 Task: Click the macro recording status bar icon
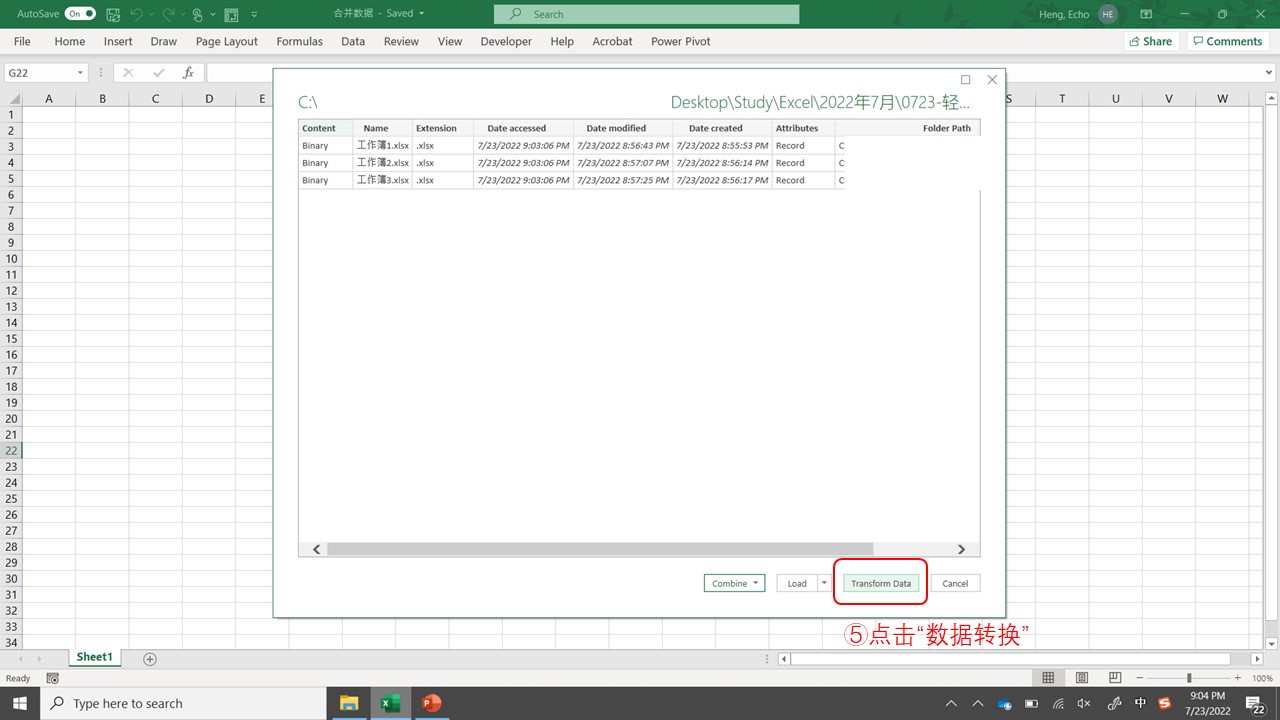pyautogui.click(x=52, y=678)
